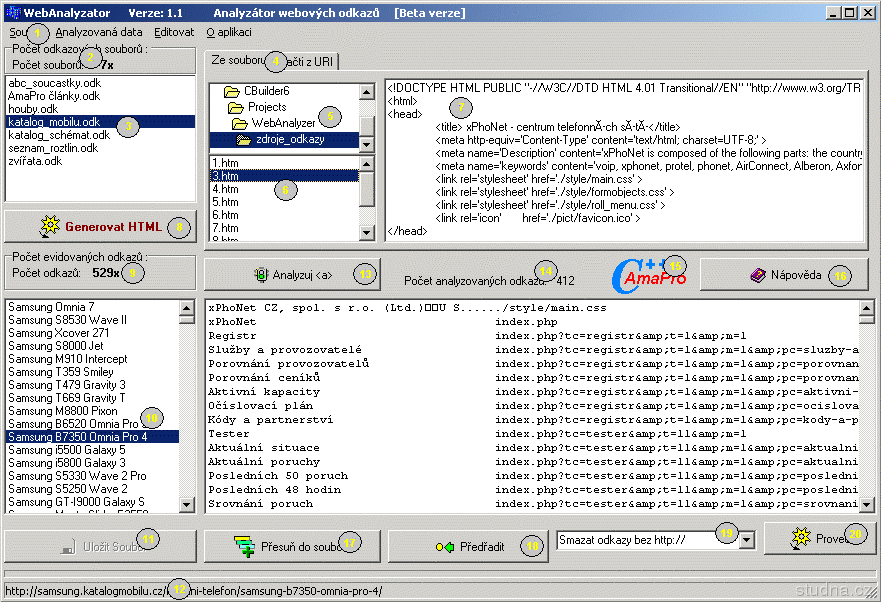This screenshot has width=881, height=602.
Task: Open the 'Smazat odkazy bez http://' dropdown
Action: point(747,540)
